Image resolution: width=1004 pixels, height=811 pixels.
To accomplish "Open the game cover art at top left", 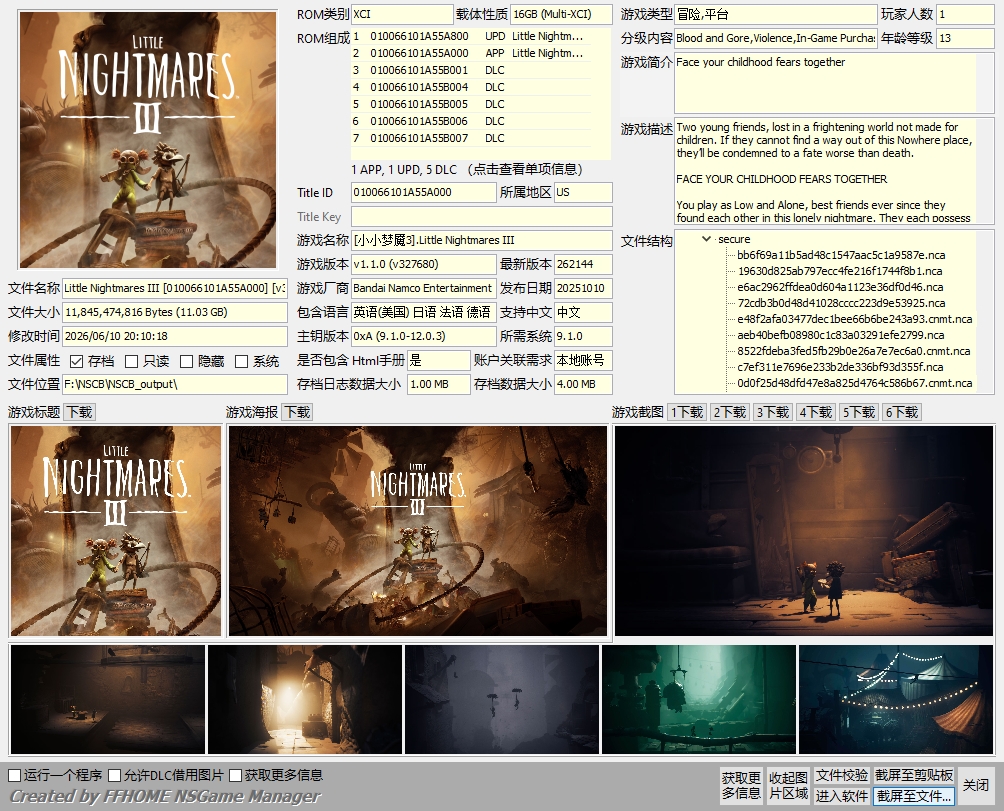I will [148, 140].
